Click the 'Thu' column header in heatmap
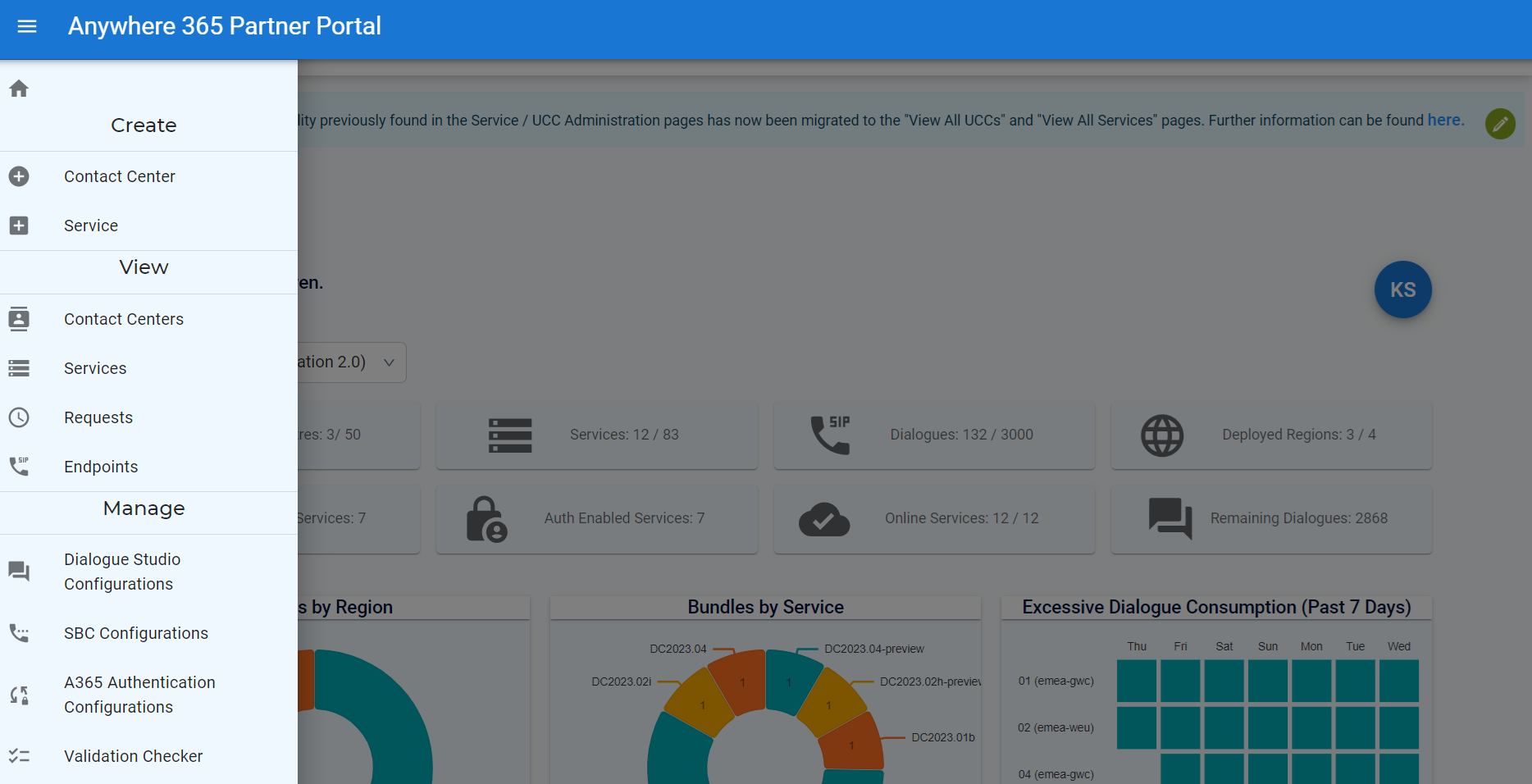The image size is (1532, 784). (1137, 646)
